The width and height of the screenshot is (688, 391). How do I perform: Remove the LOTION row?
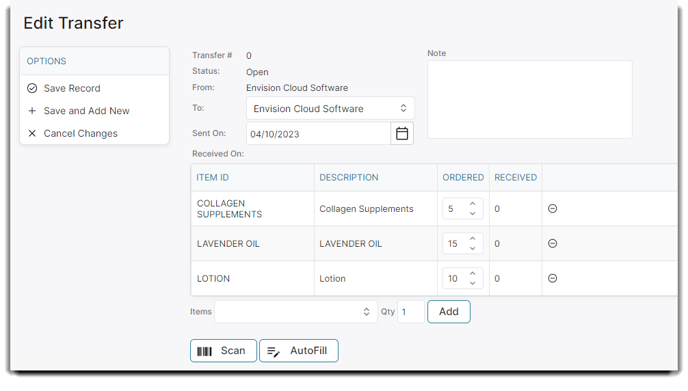(552, 278)
